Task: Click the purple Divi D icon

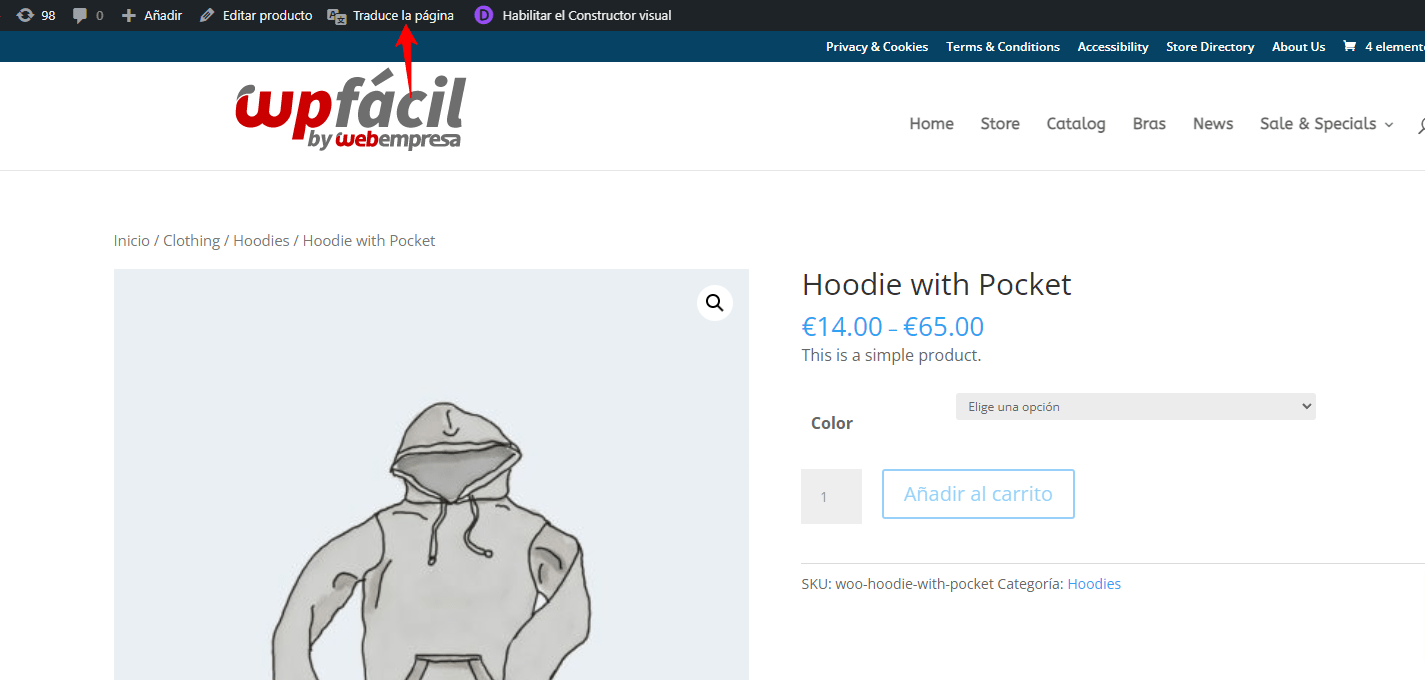Action: (484, 15)
